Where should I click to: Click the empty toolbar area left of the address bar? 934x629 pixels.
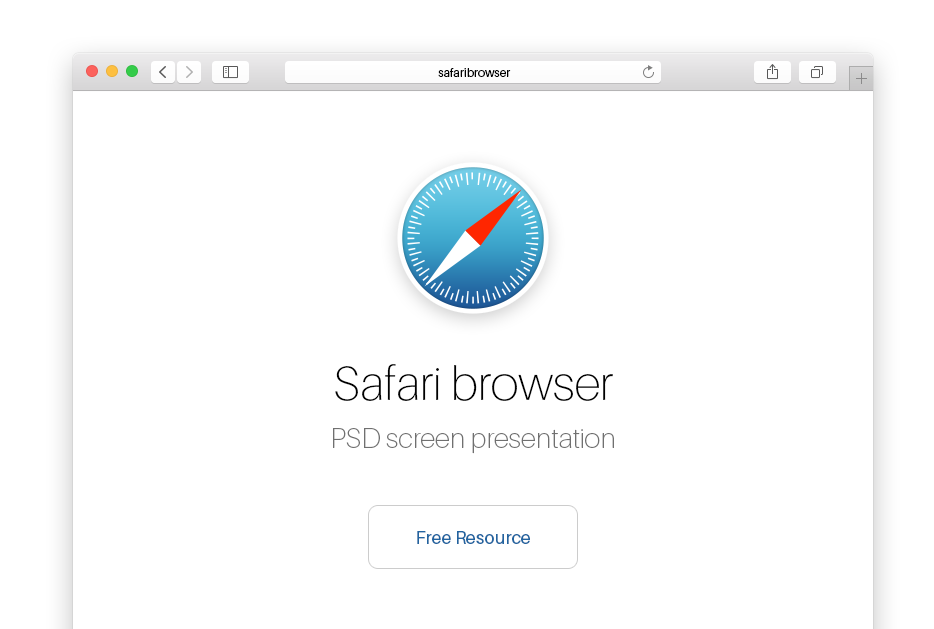point(267,72)
